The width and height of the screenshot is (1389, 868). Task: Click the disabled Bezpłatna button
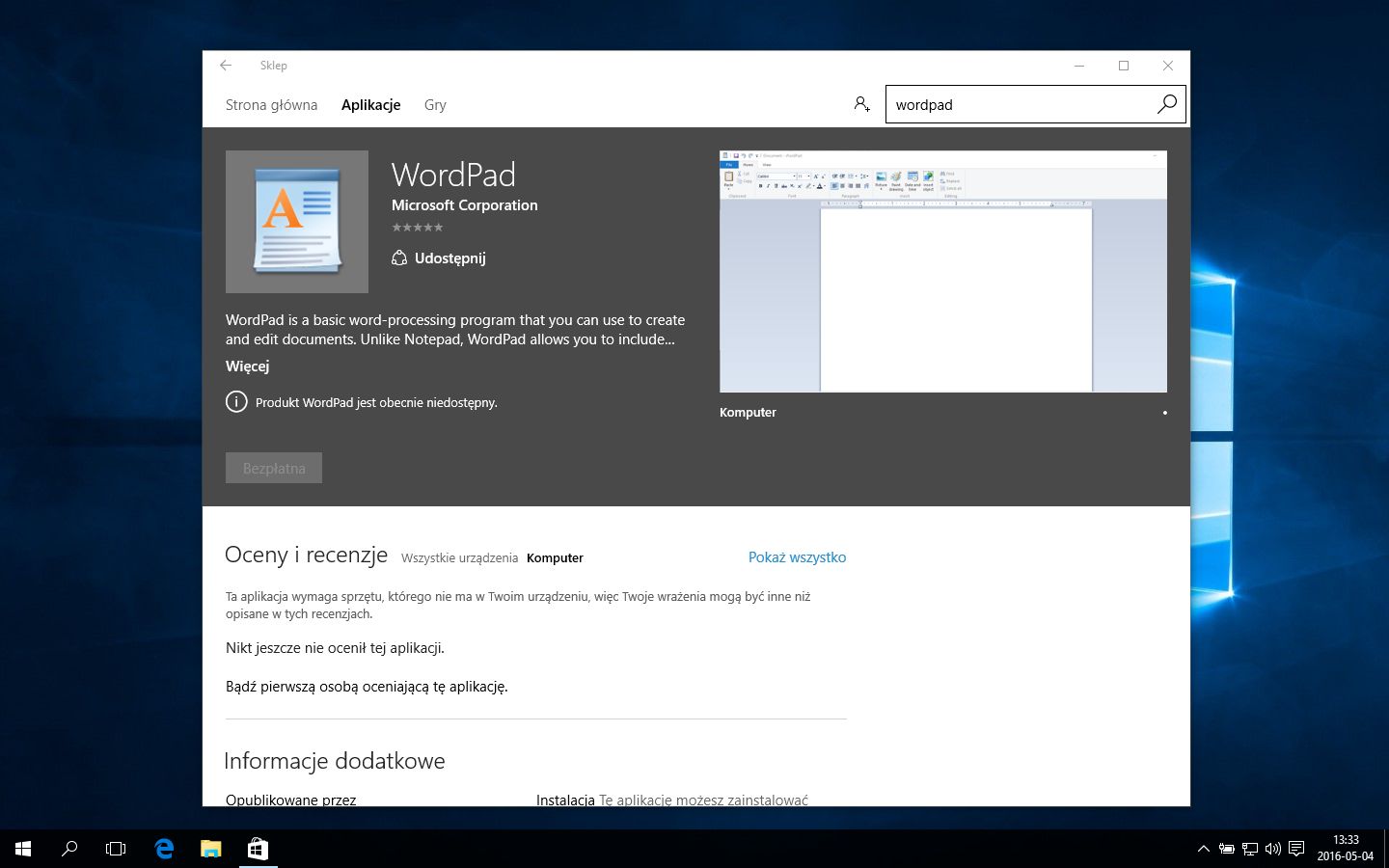point(274,468)
